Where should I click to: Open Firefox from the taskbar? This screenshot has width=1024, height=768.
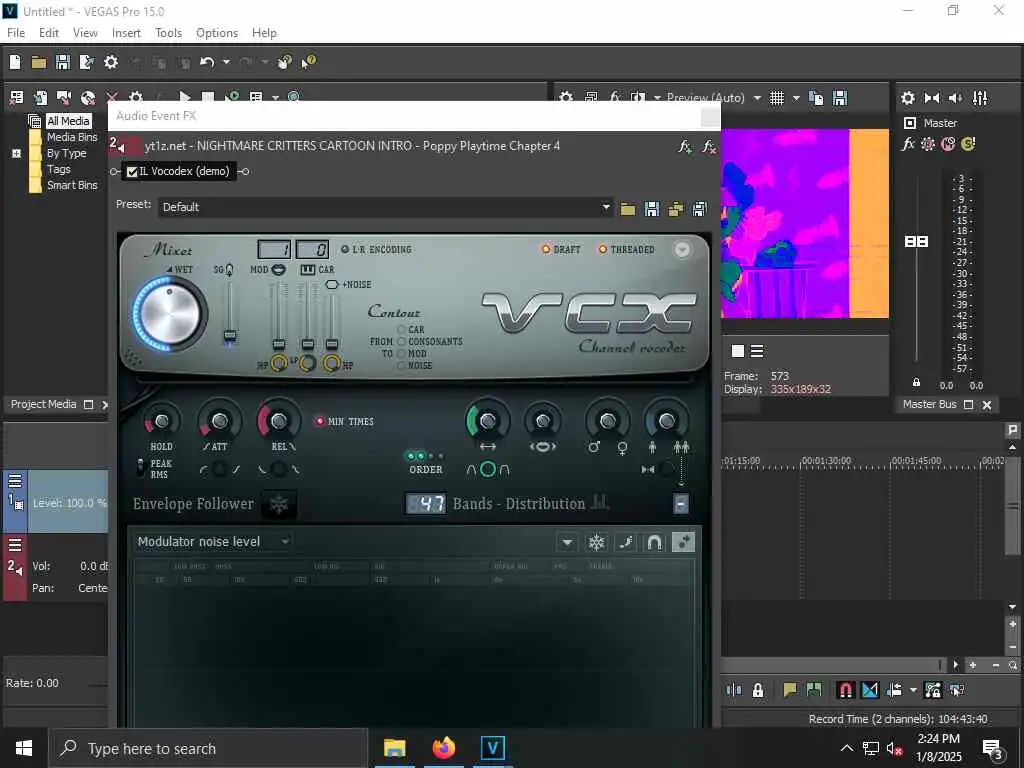pos(443,748)
